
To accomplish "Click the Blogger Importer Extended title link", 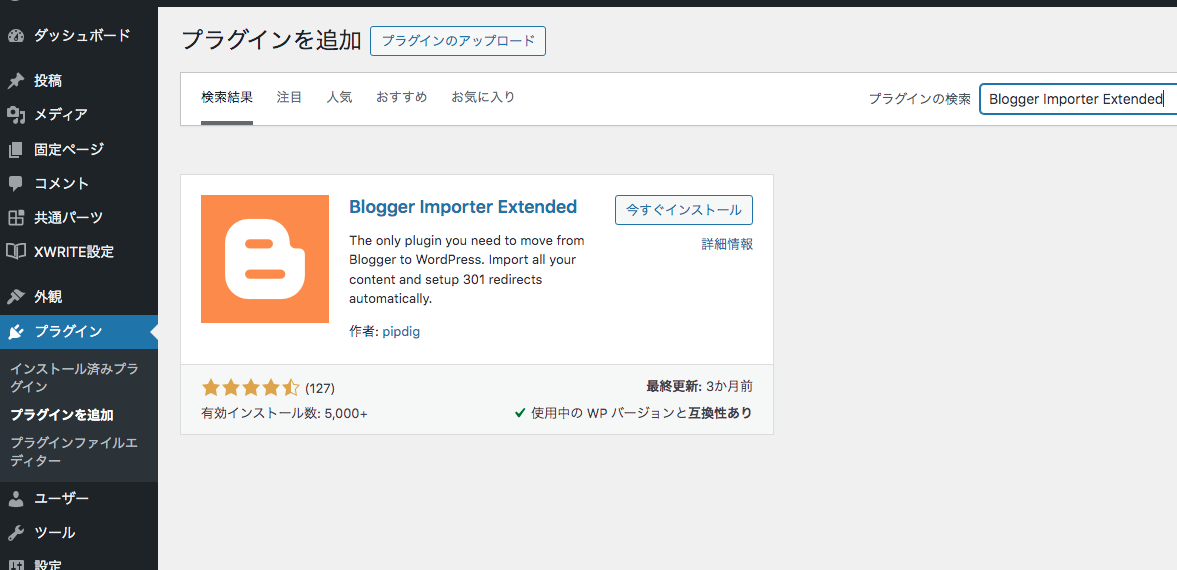I will click(x=463, y=206).
